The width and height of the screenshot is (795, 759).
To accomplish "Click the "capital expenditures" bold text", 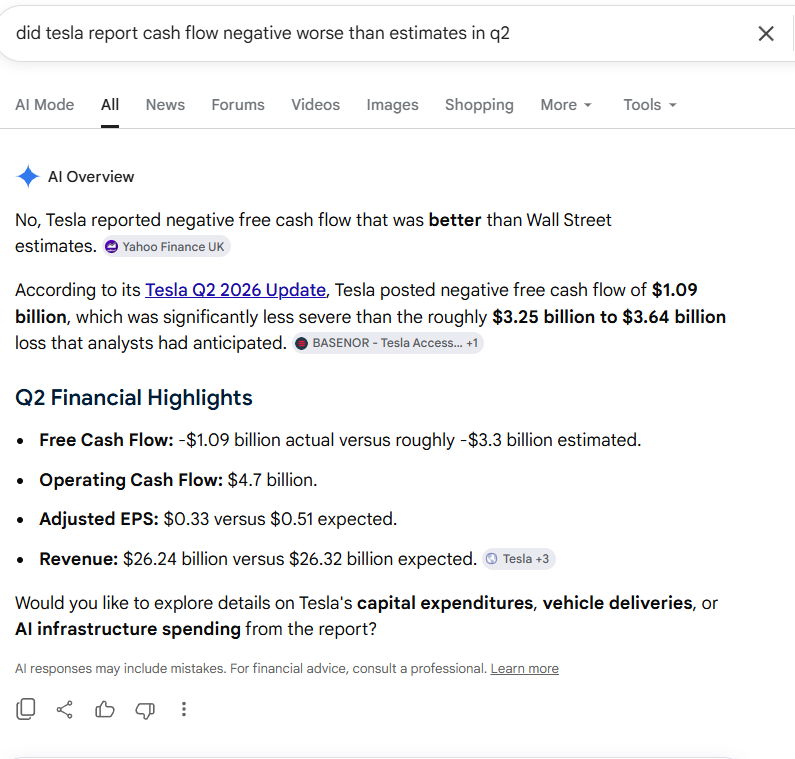I will click(x=445, y=603).
